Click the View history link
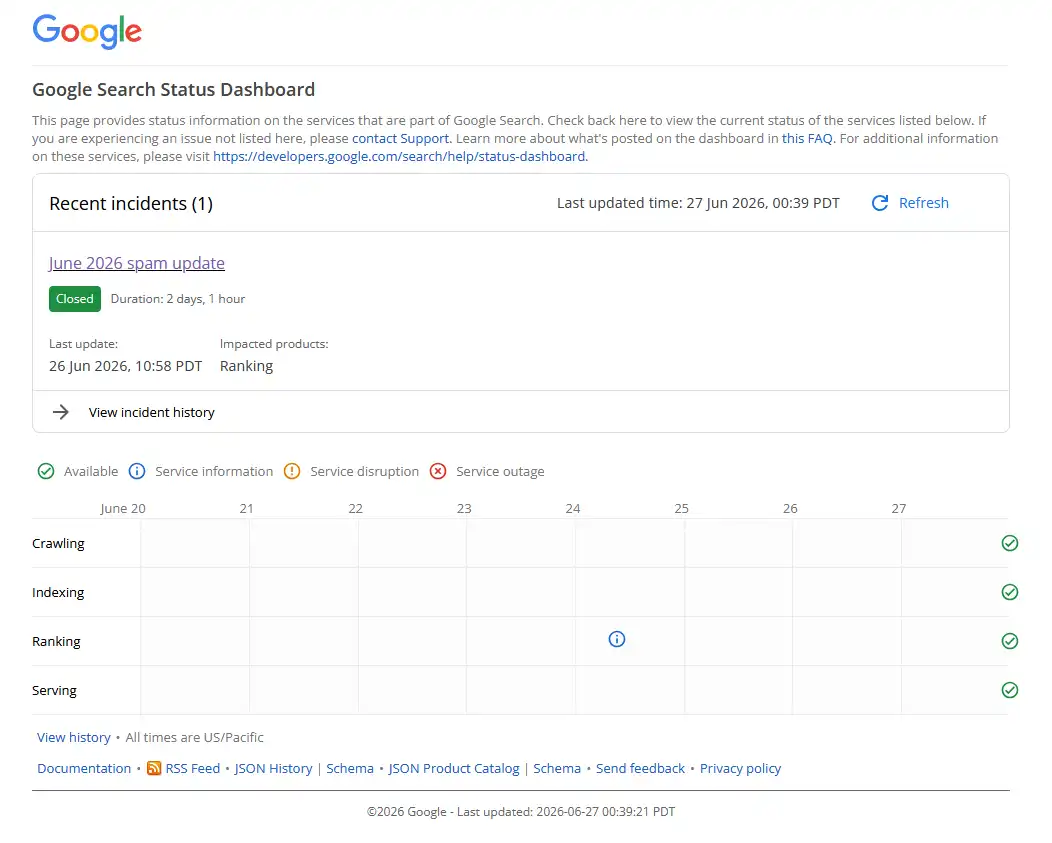The width and height of the screenshot is (1052, 843). pyautogui.click(x=74, y=737)
